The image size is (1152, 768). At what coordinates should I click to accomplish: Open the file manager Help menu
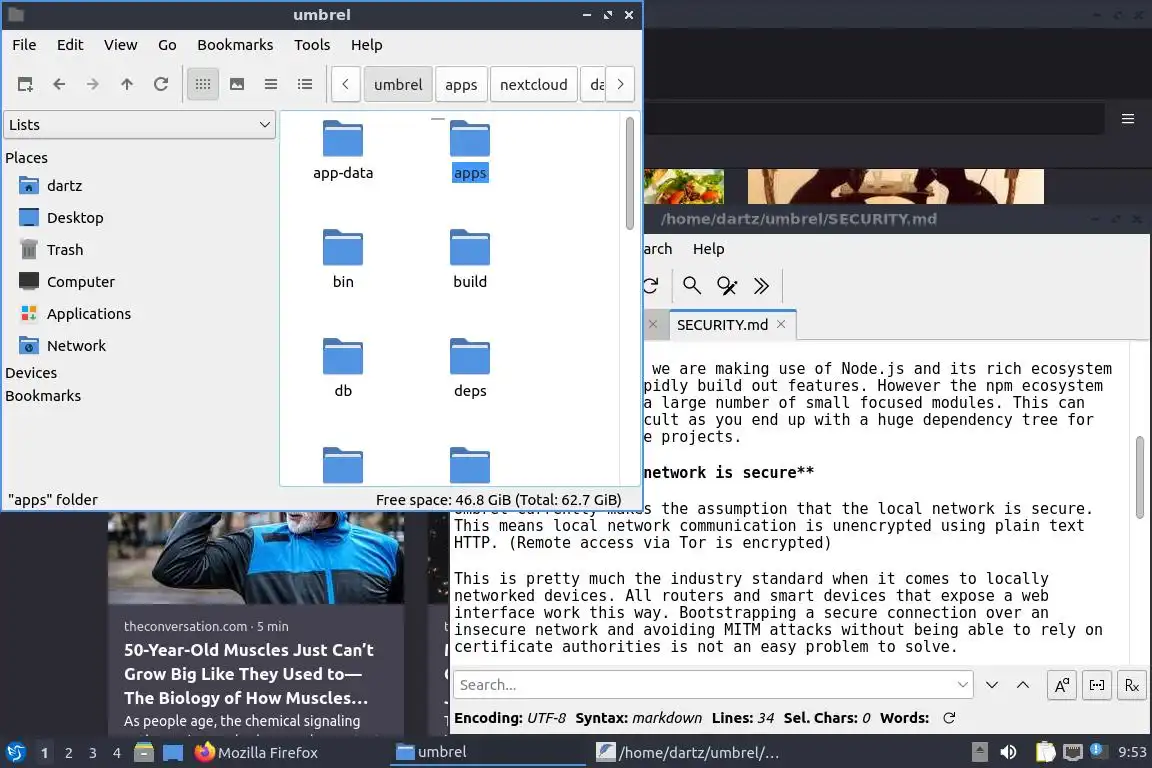coord(367,45)
